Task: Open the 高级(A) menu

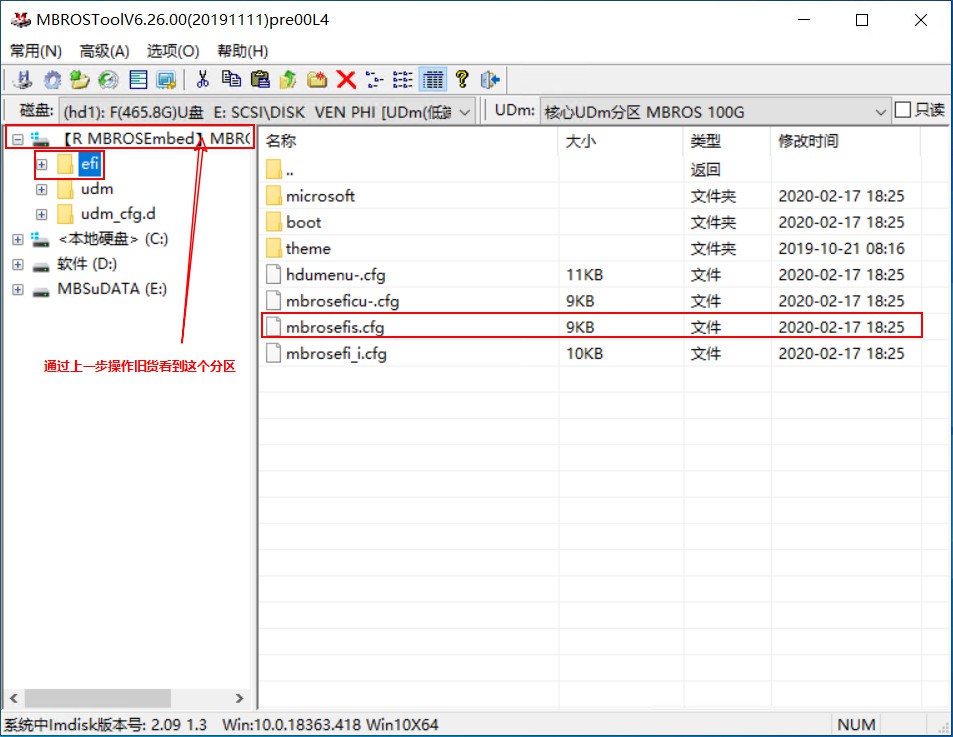Action: [104, 50]
